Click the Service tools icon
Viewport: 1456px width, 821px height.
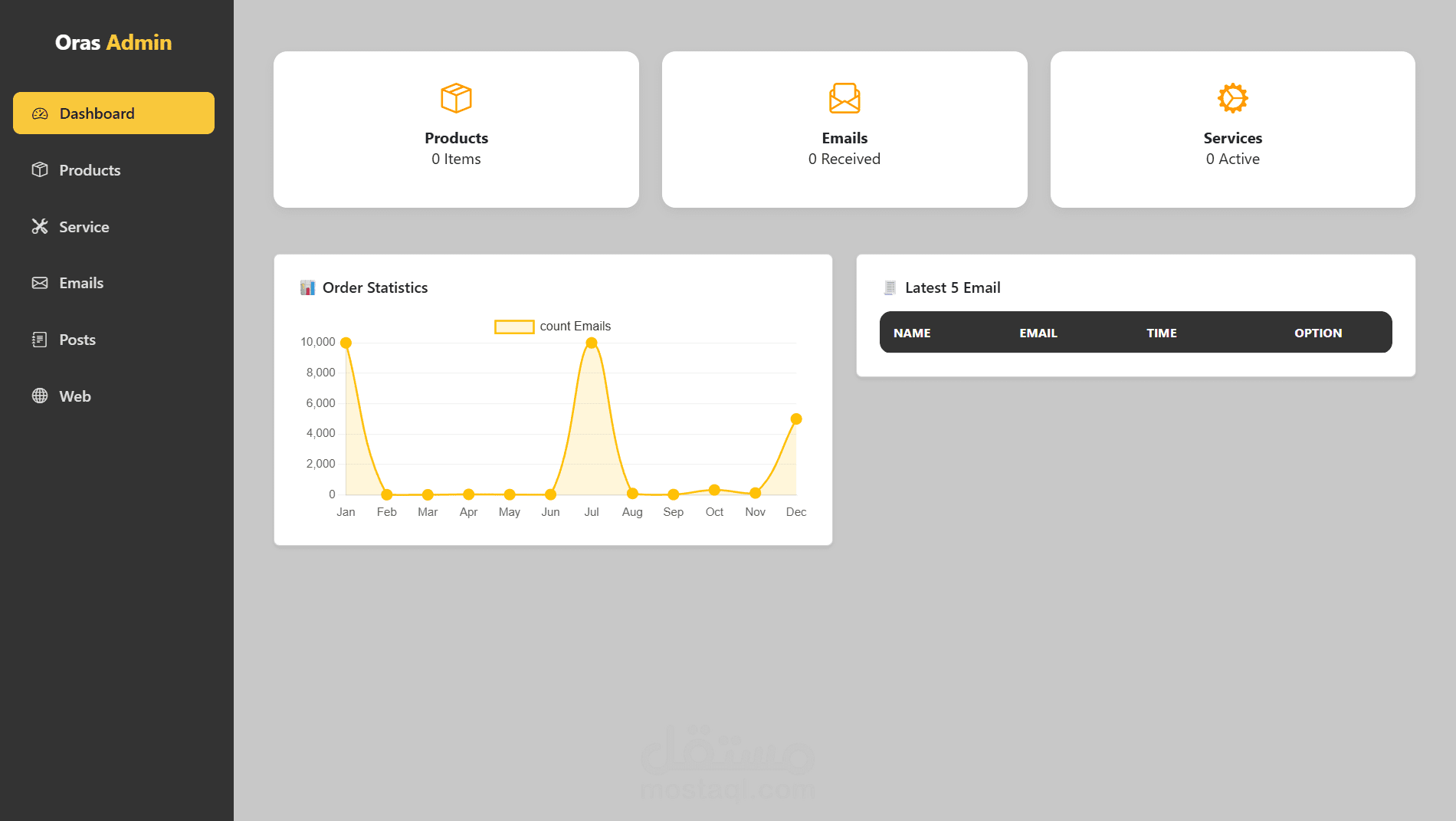pyautogui.click(x=40, y=227)
